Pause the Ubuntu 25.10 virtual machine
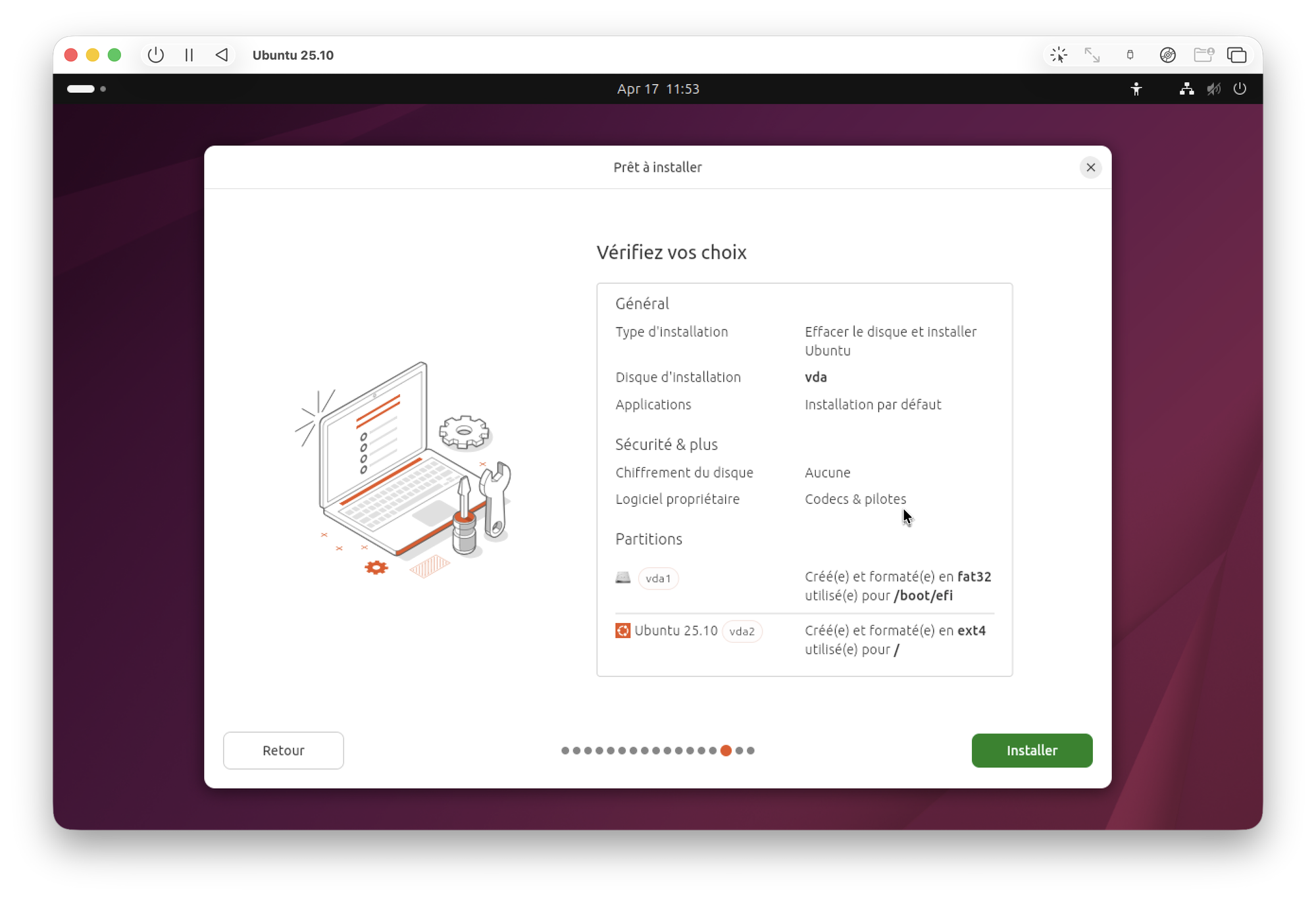The width and height of the screenshot is (1316, 900). click(189, 55)
